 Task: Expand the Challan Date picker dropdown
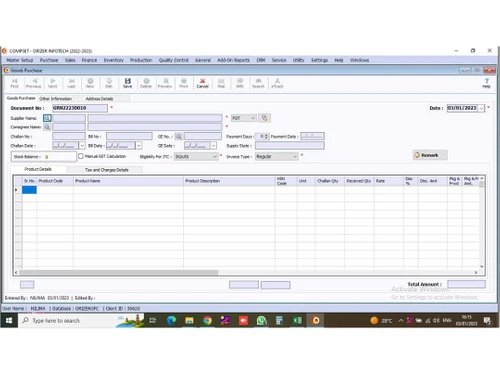(x=82, y=146)
